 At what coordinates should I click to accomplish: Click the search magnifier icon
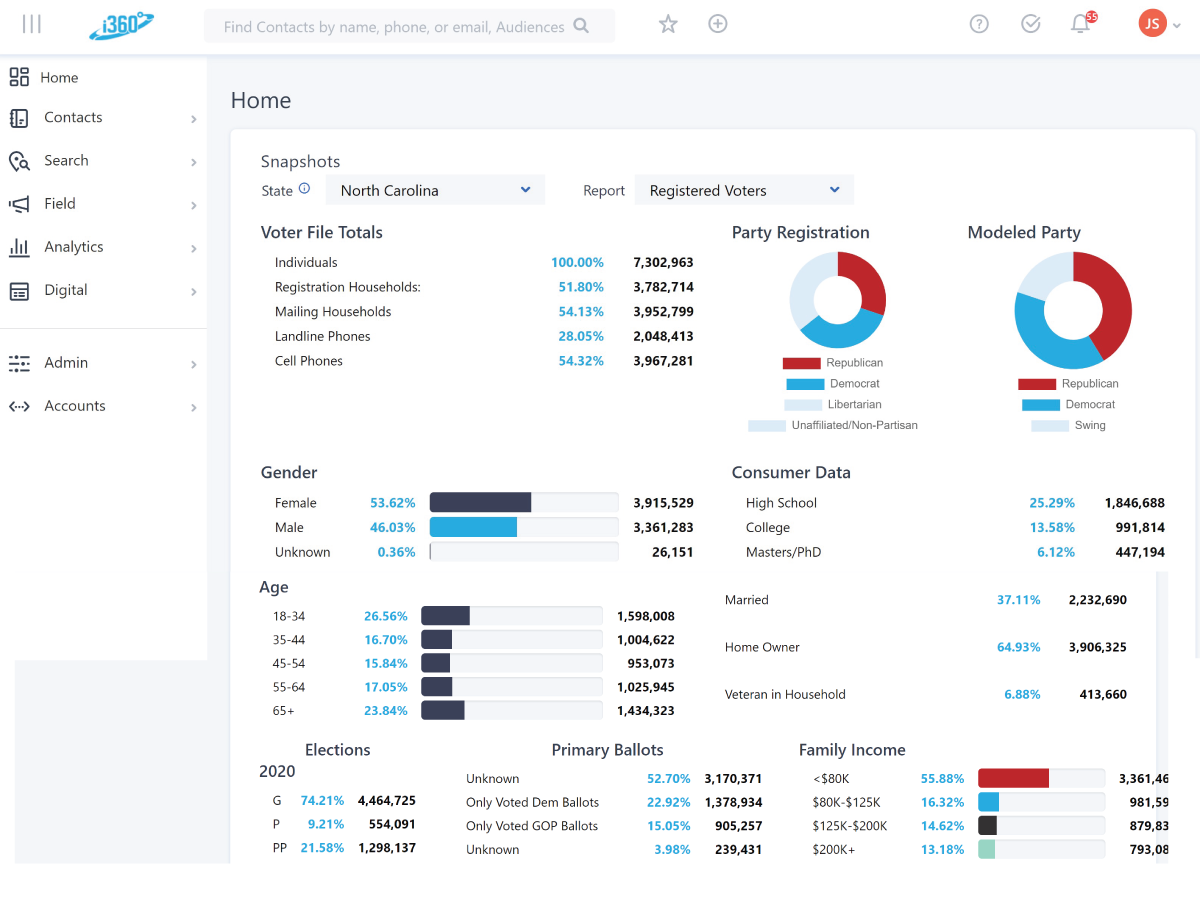[581, 27]
